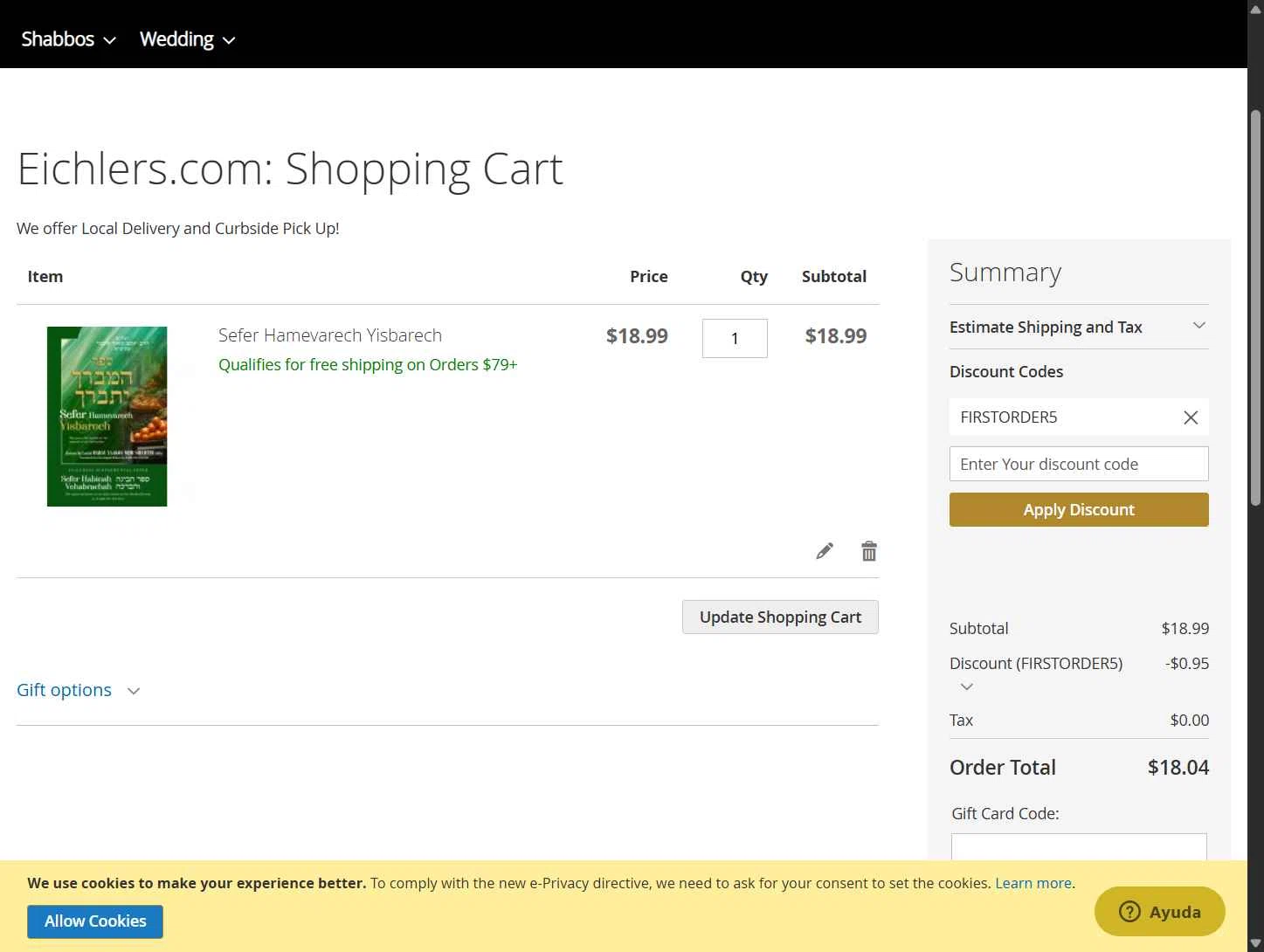Screen dimensions: 1264x952
Task: Click the Discount Codes heading
Action: (1006, 371)
